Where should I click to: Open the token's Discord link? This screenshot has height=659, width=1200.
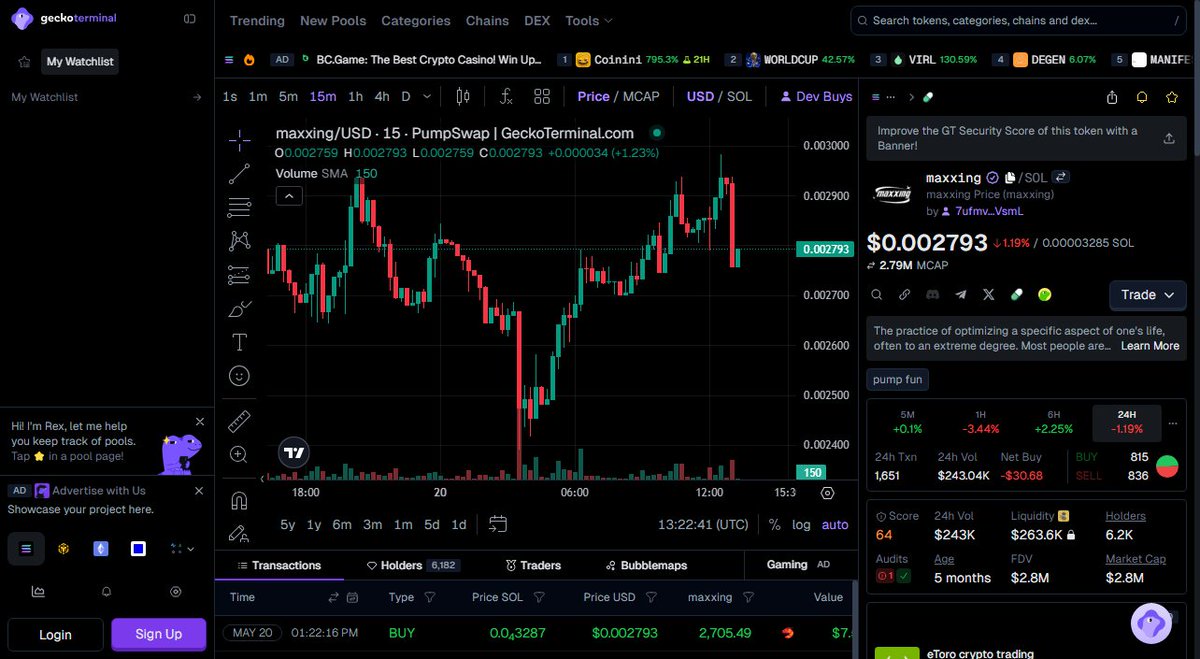click(x=933, y=295)
